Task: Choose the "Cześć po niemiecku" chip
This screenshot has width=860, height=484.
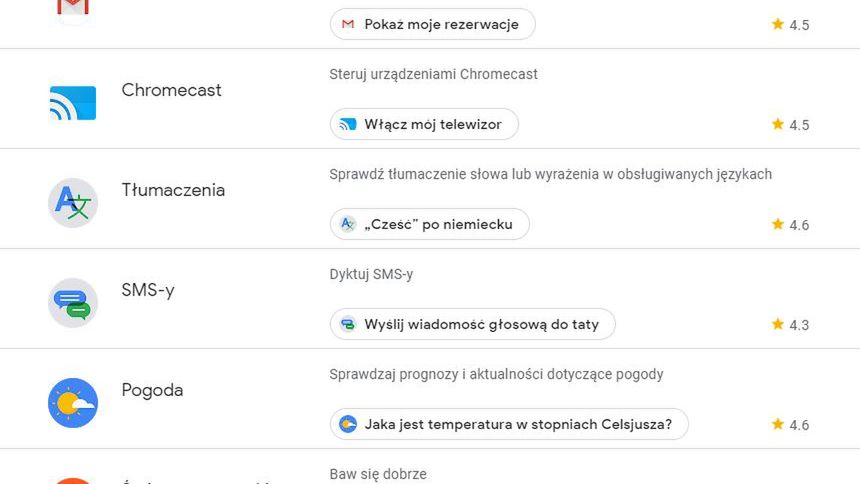Action: (429, 224)
